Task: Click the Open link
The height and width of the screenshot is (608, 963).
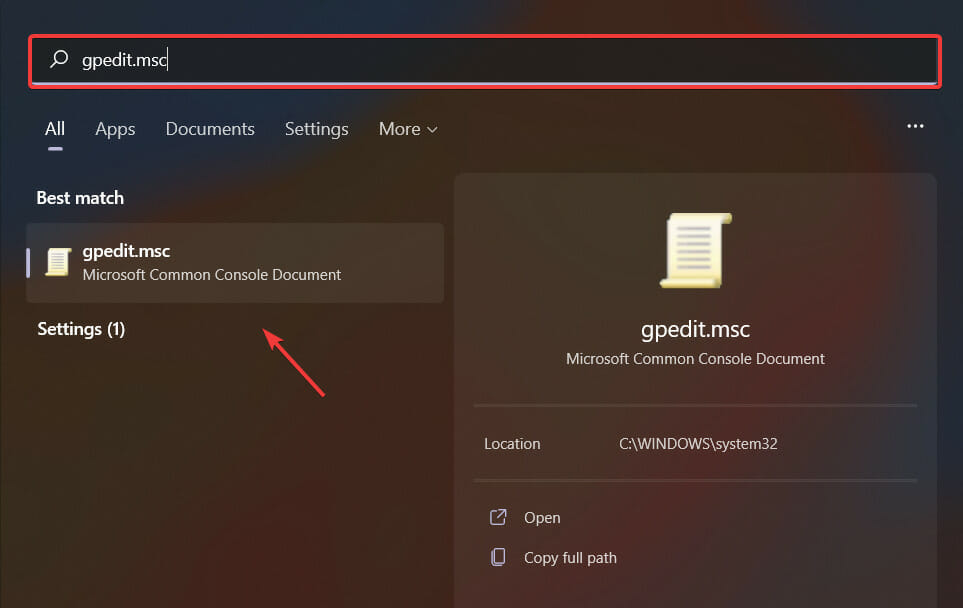Action: click(x=541, y=517)
